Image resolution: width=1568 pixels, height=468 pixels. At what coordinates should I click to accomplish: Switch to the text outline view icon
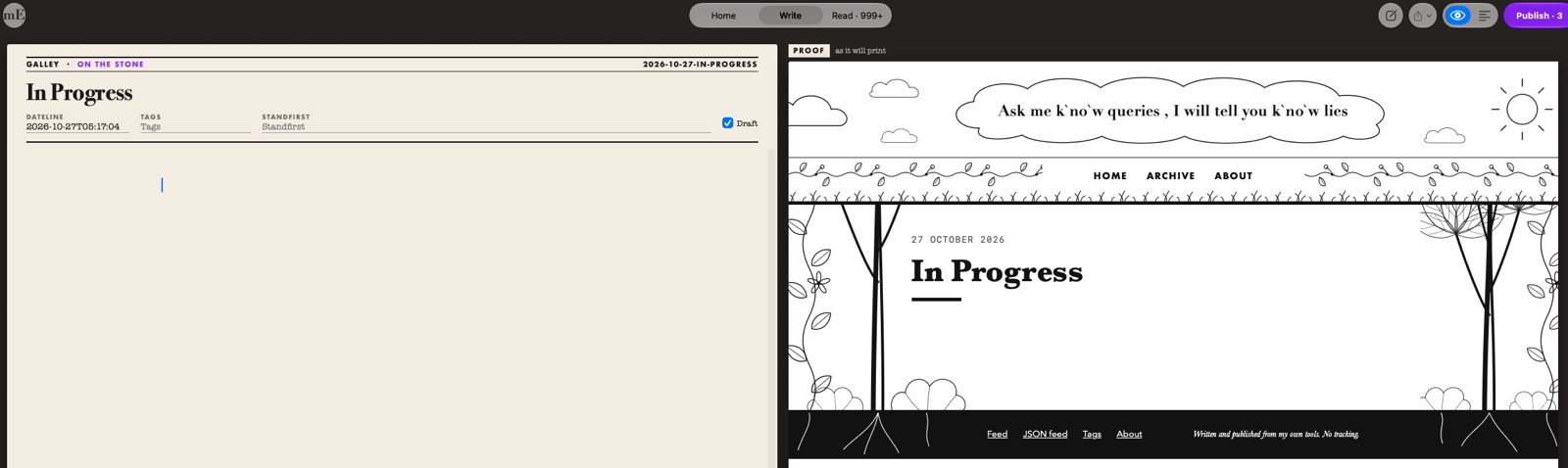pyautogui.click(x=1485, y=16)
